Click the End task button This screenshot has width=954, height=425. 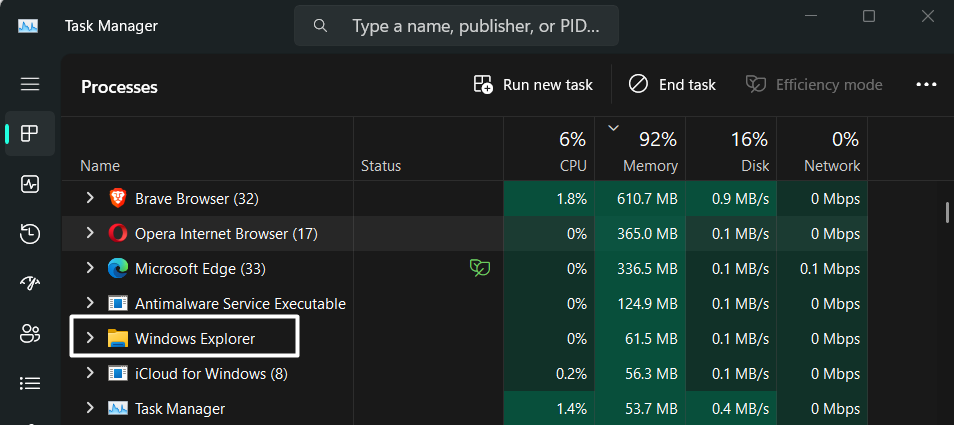tap(672, 85)
